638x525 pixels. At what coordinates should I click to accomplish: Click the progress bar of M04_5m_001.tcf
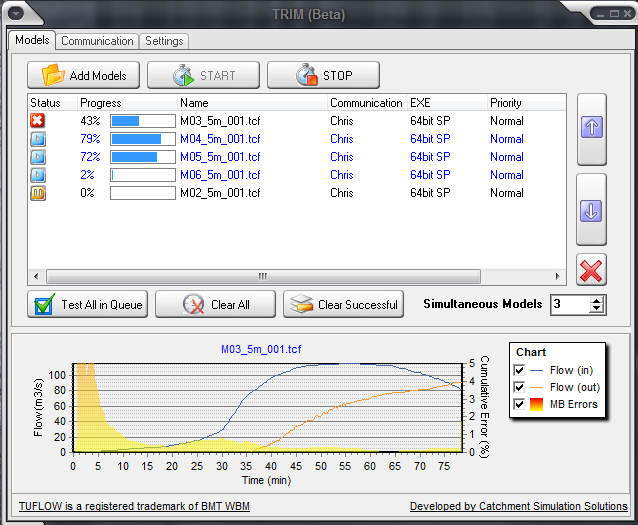pyautogui.click(x=142, y=139)
